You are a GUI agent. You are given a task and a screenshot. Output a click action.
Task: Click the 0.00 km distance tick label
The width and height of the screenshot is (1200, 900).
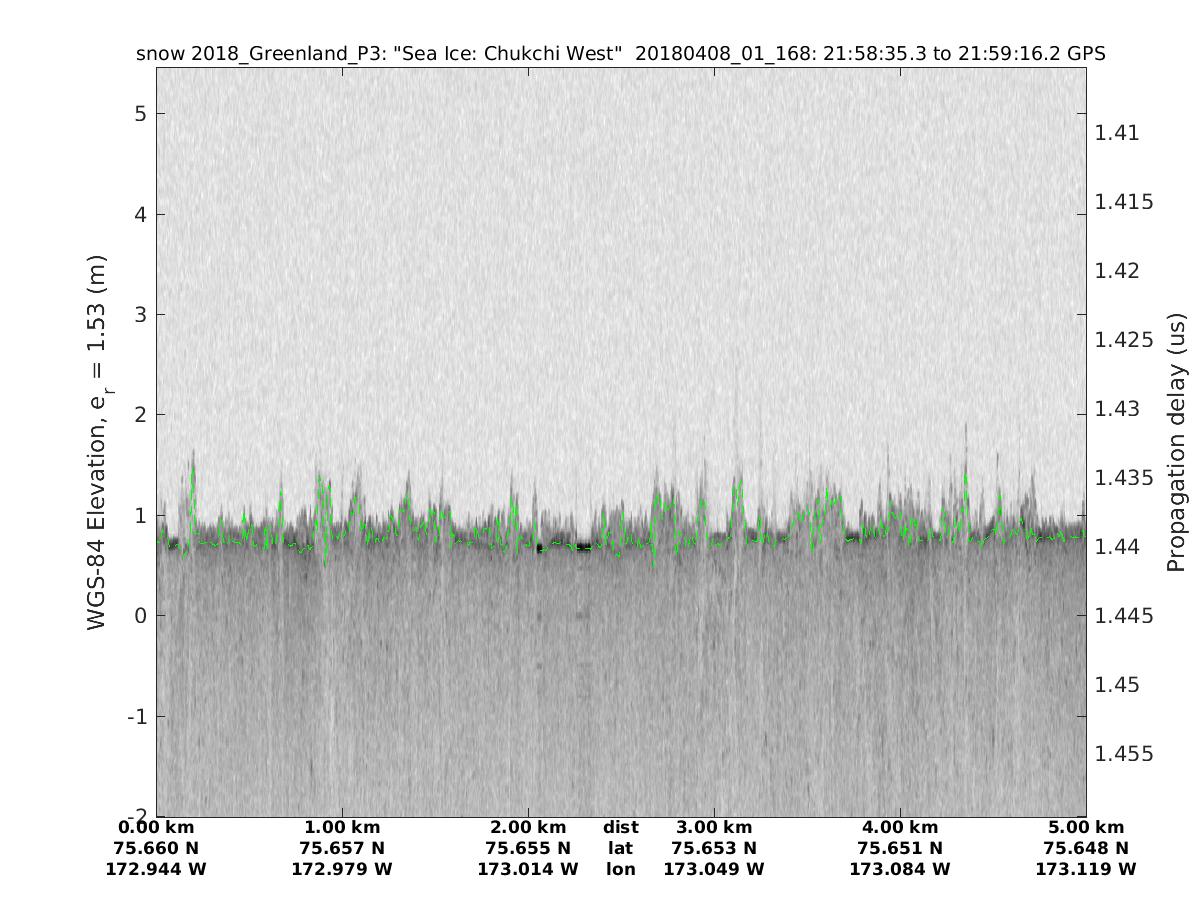point(156,827)
